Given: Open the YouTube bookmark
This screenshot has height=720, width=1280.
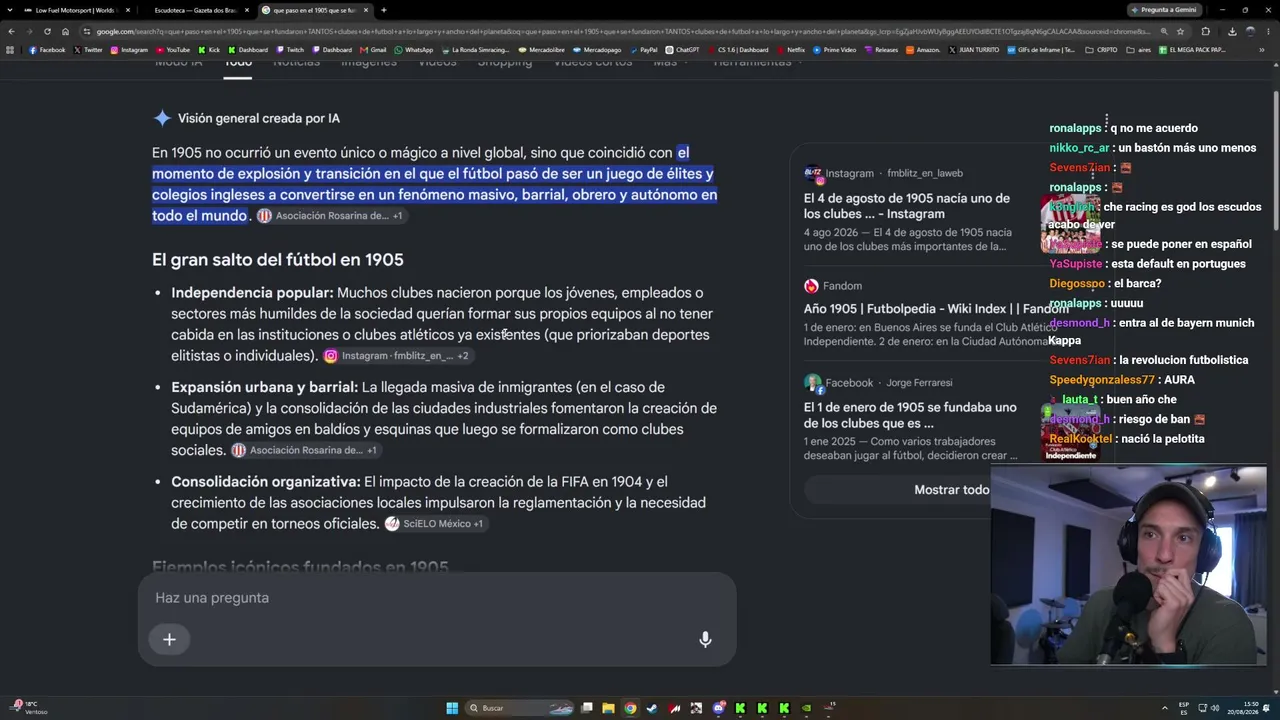Looking at the screenshot, I should 173,50.
